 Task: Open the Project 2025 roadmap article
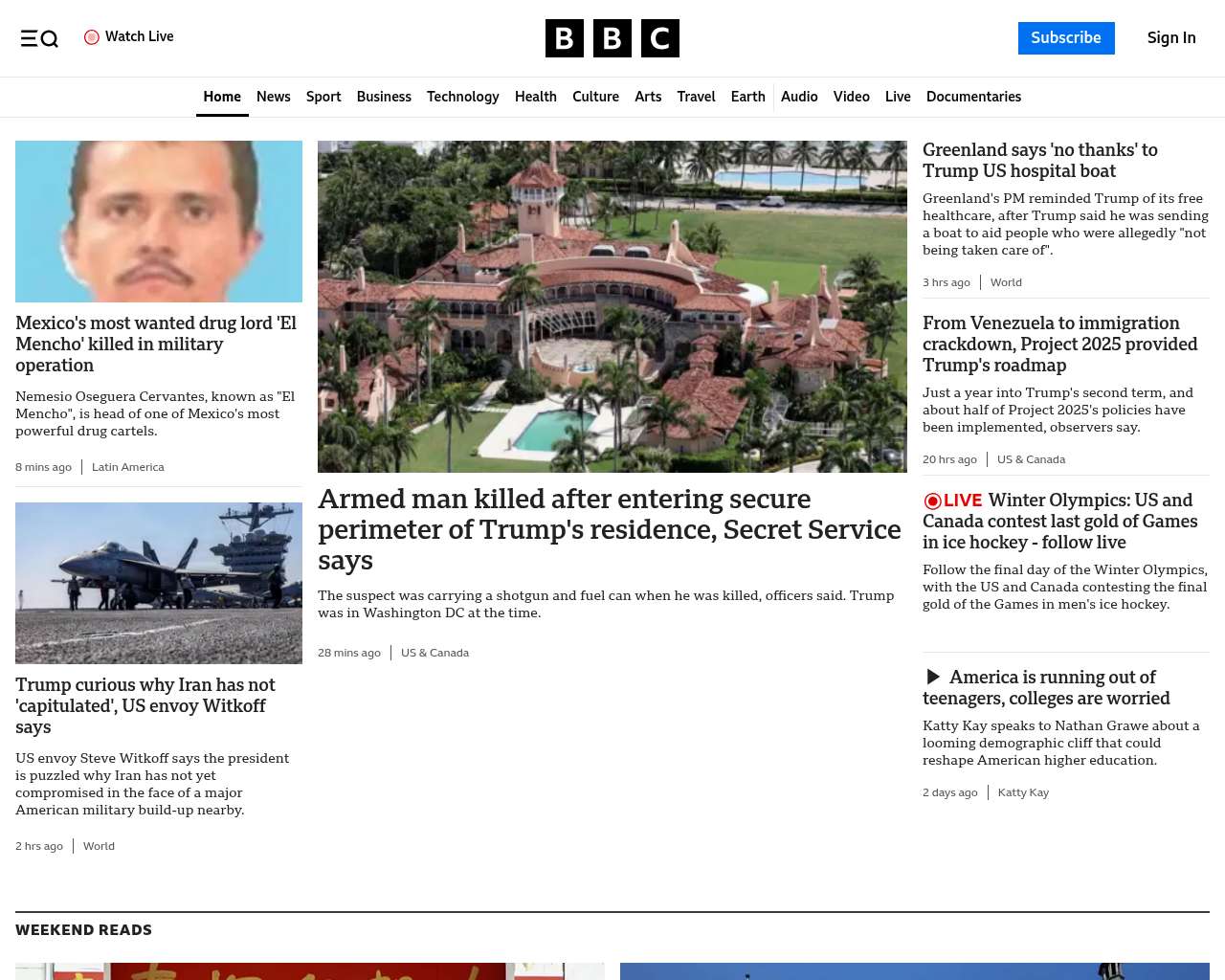[x=1059, y=344]
